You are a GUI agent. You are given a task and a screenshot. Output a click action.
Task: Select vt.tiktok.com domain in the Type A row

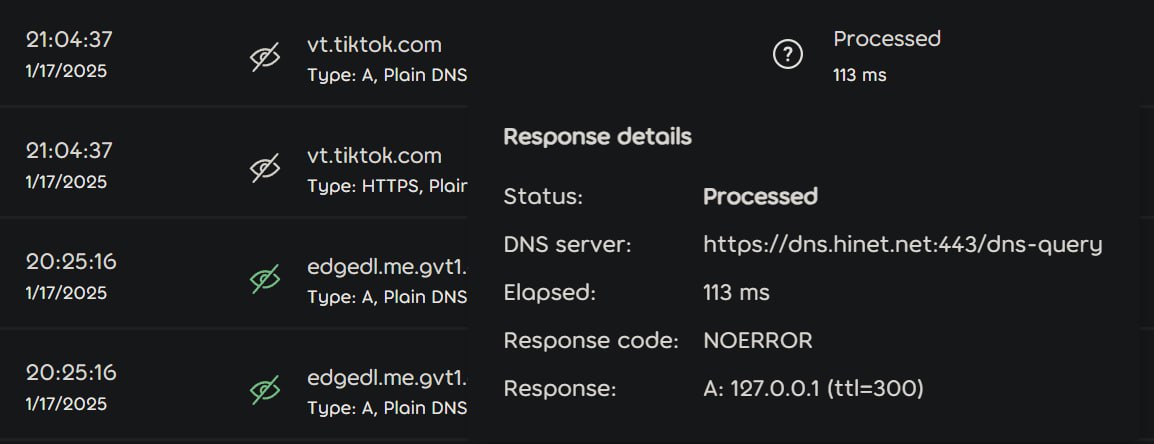(x=374, y=45)
